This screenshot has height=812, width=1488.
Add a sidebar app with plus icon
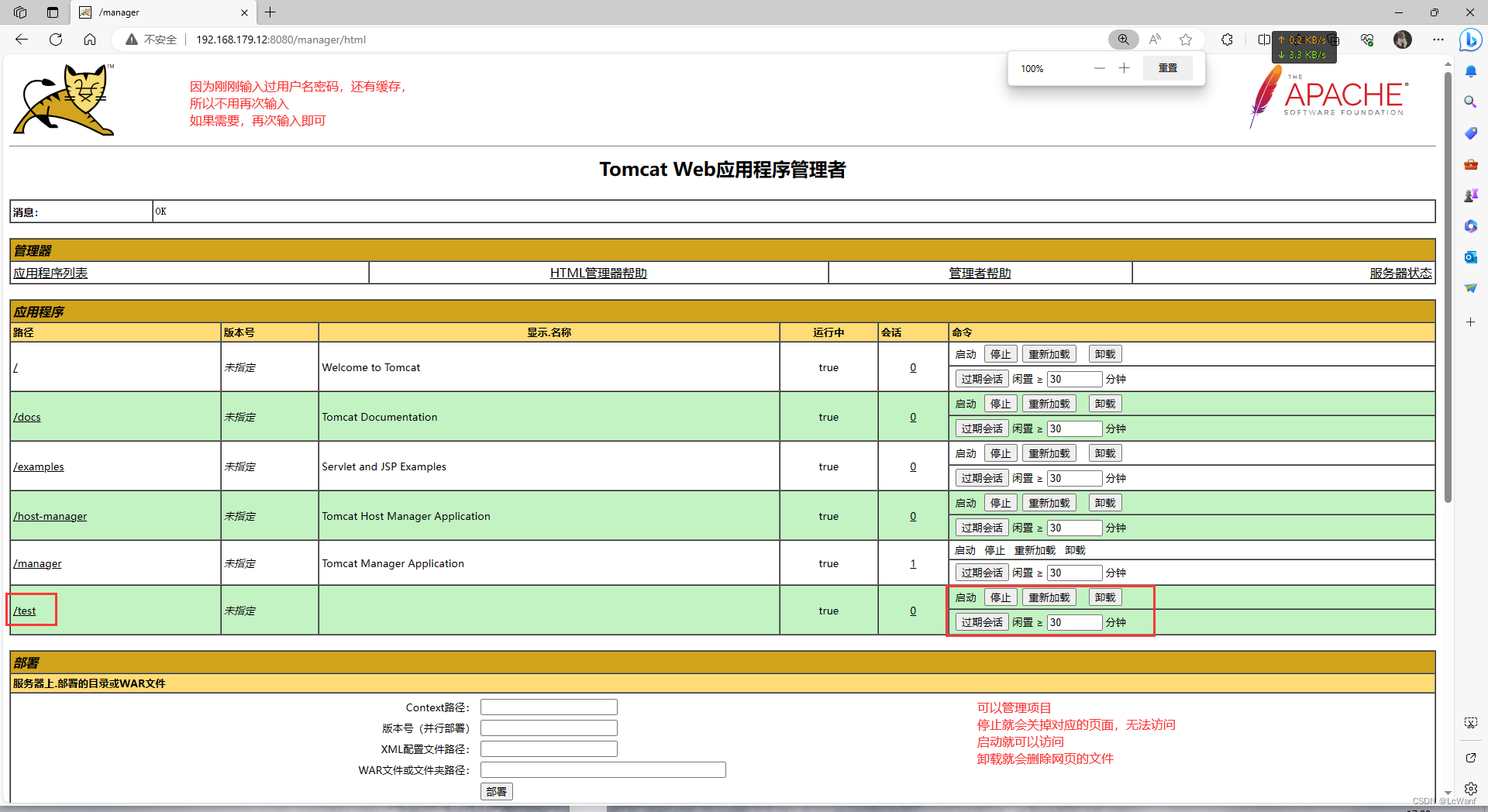coord(1471,322)
